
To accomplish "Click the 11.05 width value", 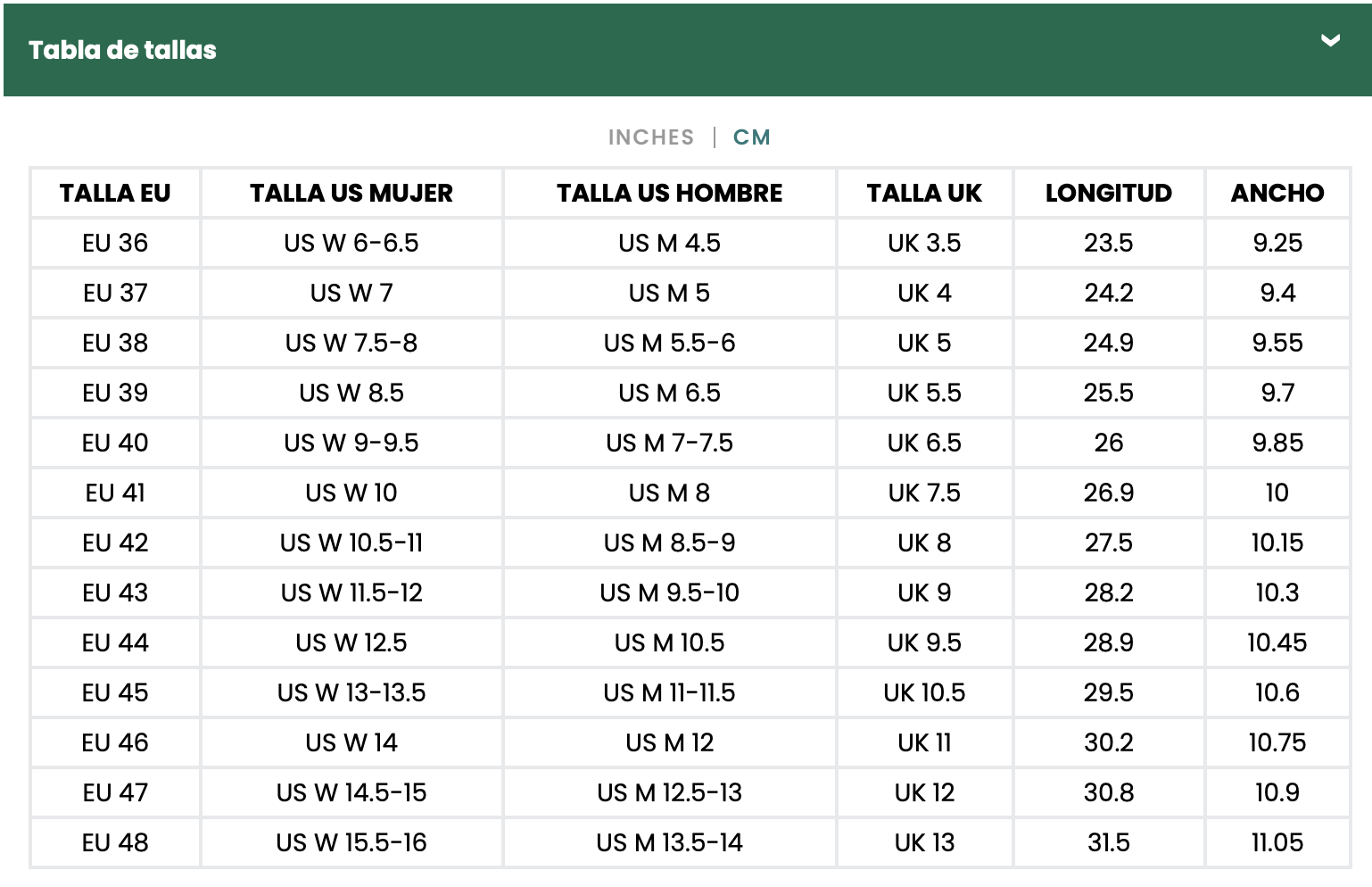I will 1277,842.
